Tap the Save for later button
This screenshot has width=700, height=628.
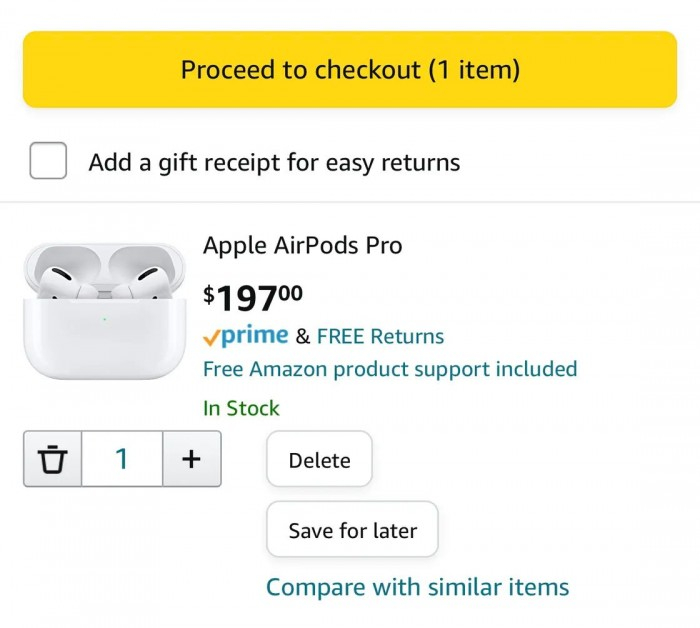[x=352, y=530]
